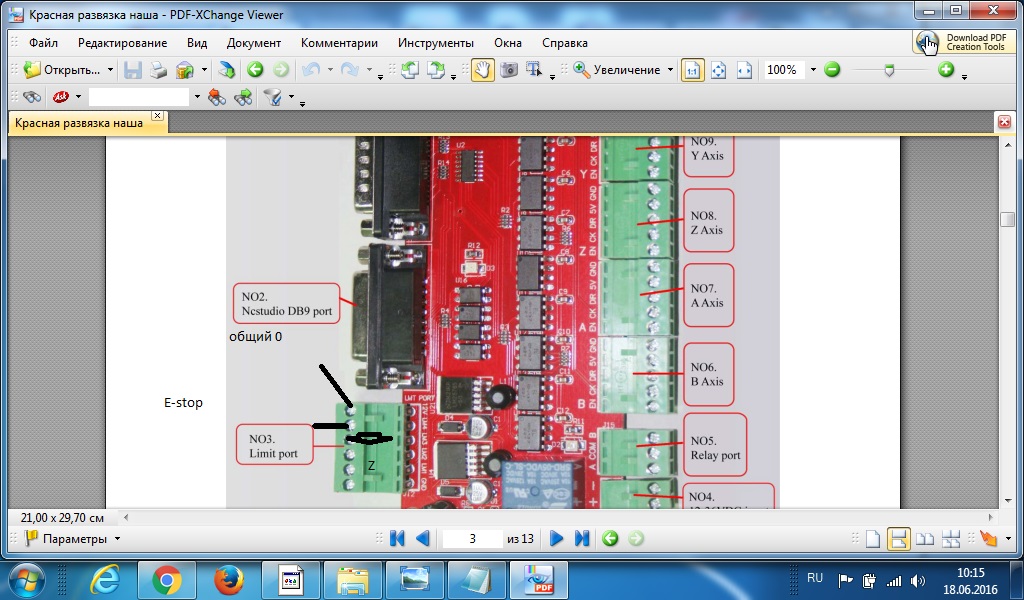Find previous match binoculars icon

(217, 97)
